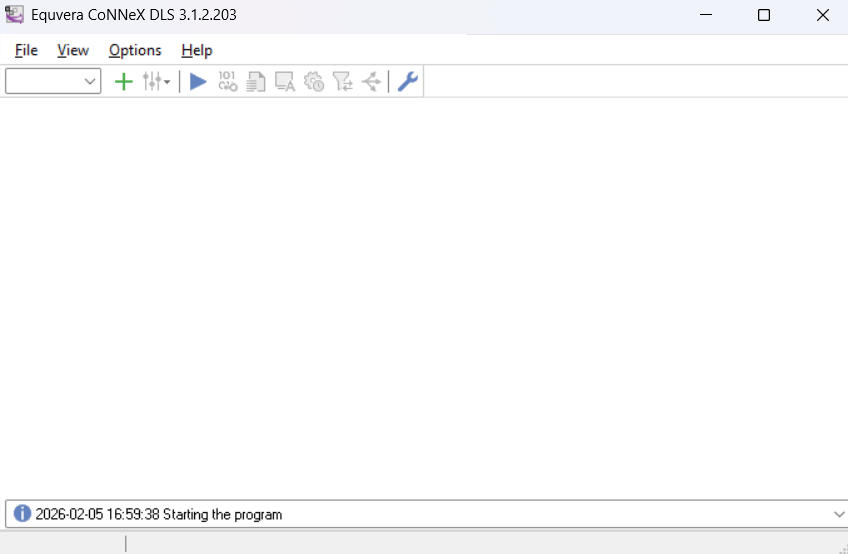Image resolution: width=848 pixels, height=554 pixels.
Task: Click the Equvera app icon in title bar
Action: [15, 15]
